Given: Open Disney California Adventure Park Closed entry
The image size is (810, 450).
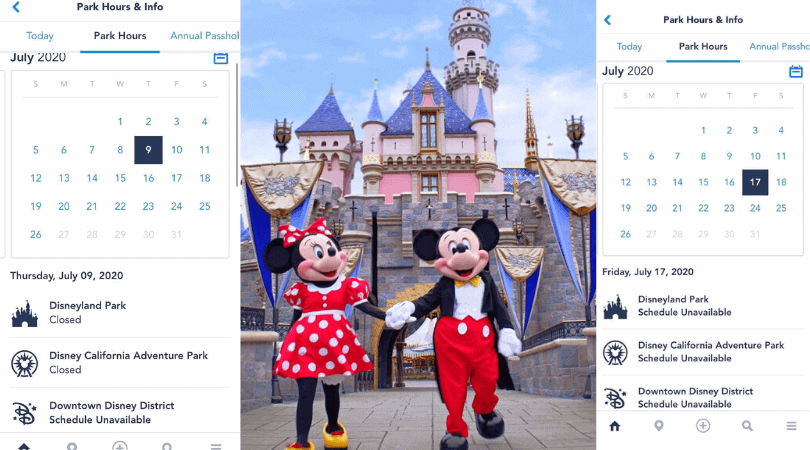Looking at the screenshot, I should click(x=120, y=363).
